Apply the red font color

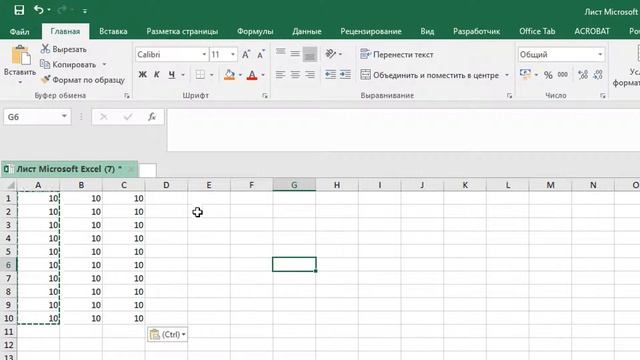(252, 75)
